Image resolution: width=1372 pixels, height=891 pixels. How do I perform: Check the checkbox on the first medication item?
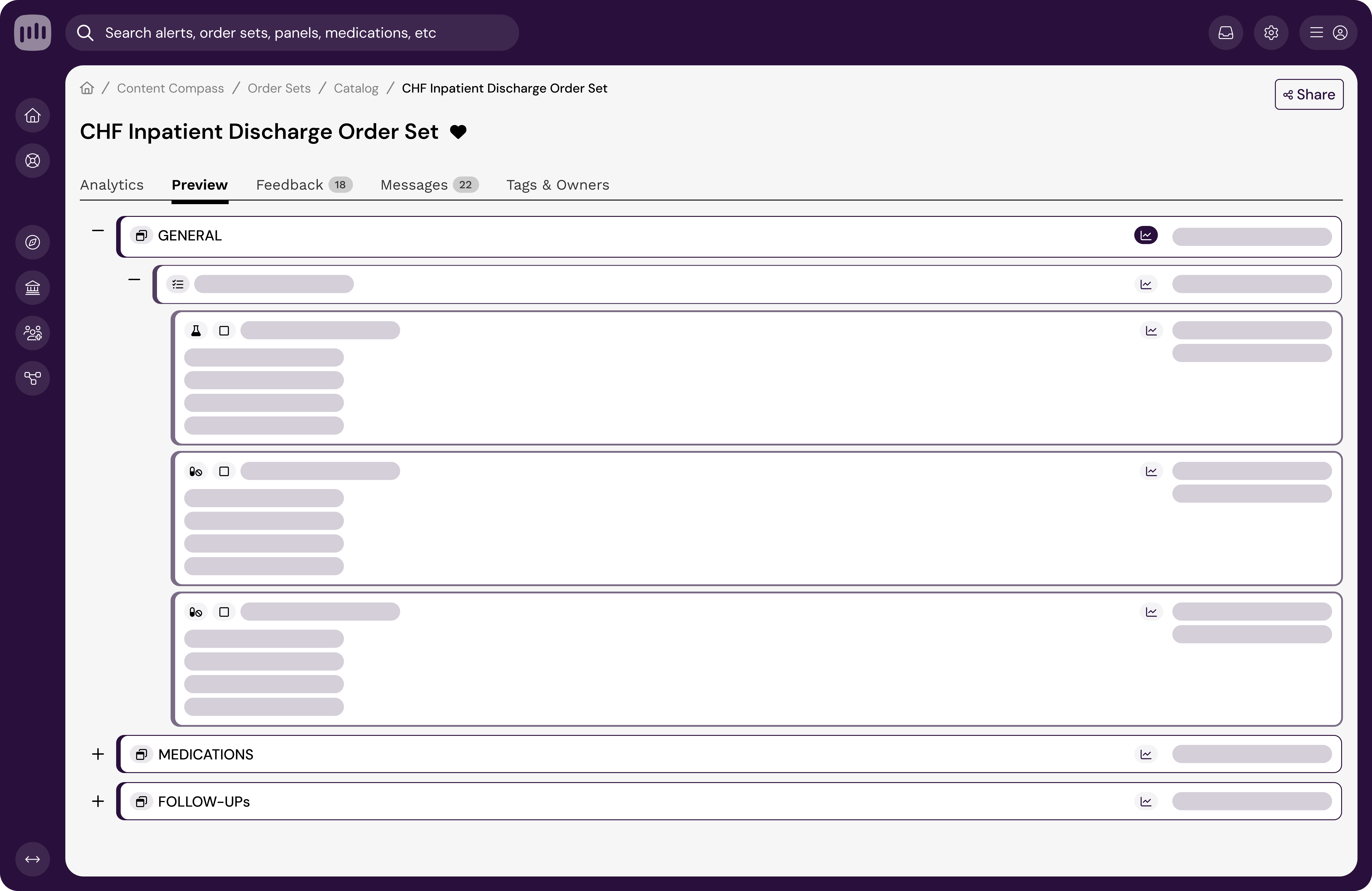224,471
